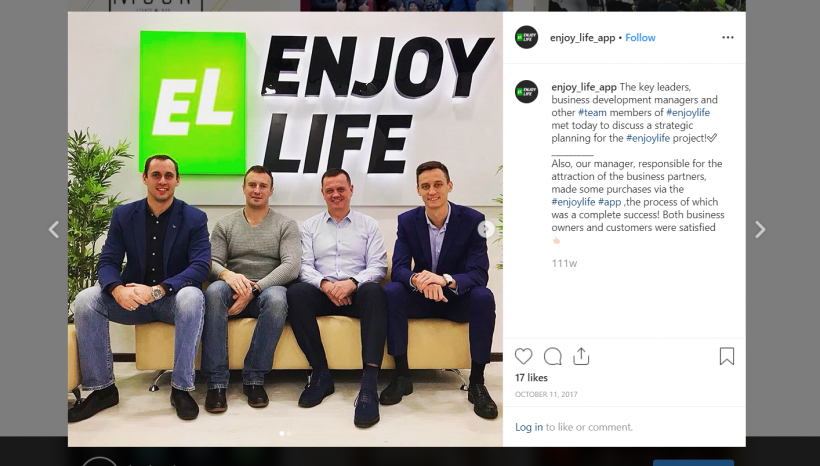Click enjoy_life_app avatar beside caption
Image resolution: width=820 pixels, height=466 pixels.
[526, 92]
